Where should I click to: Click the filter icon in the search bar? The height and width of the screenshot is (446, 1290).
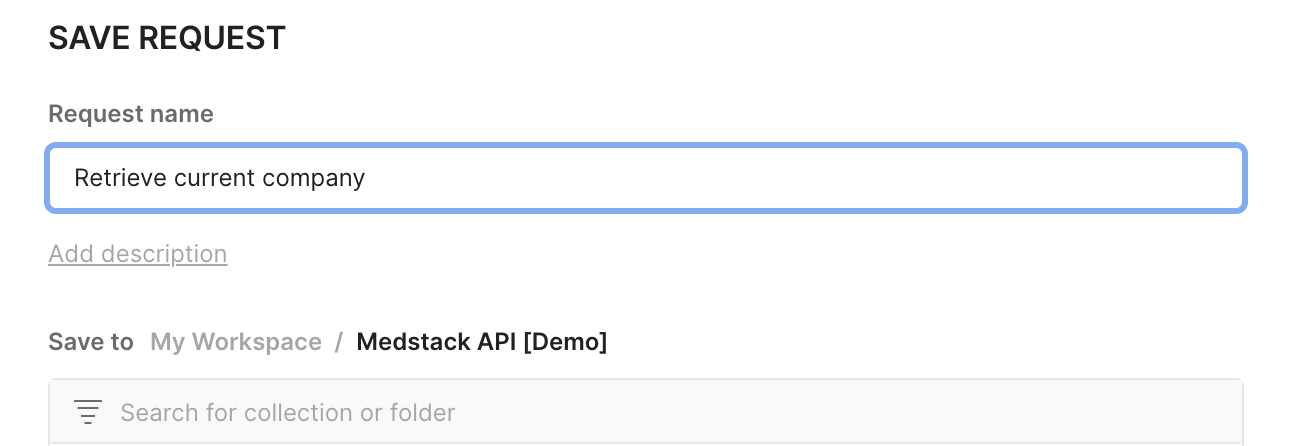pos(88,412)
